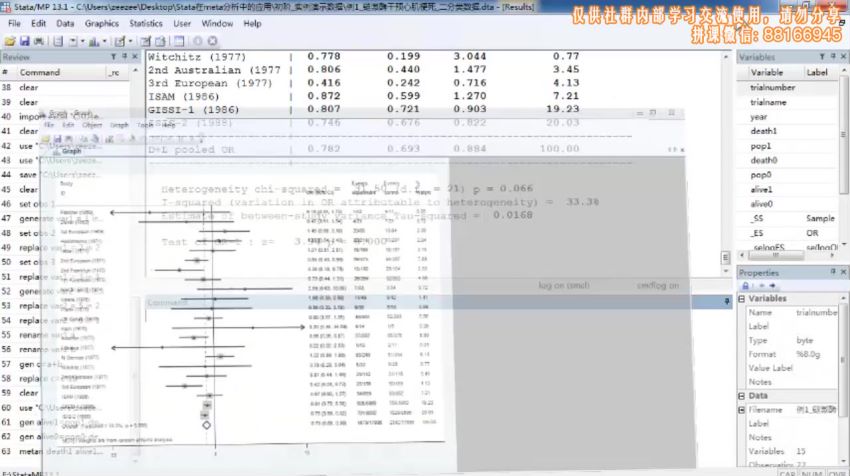
Task: Click the Viewer toolbar icon
Action: (73, 41)
